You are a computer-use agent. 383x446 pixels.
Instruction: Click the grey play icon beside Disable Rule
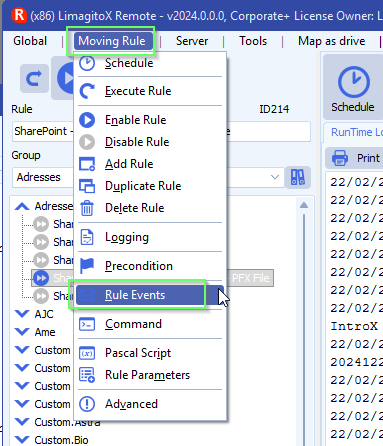(x=87, y=142)
